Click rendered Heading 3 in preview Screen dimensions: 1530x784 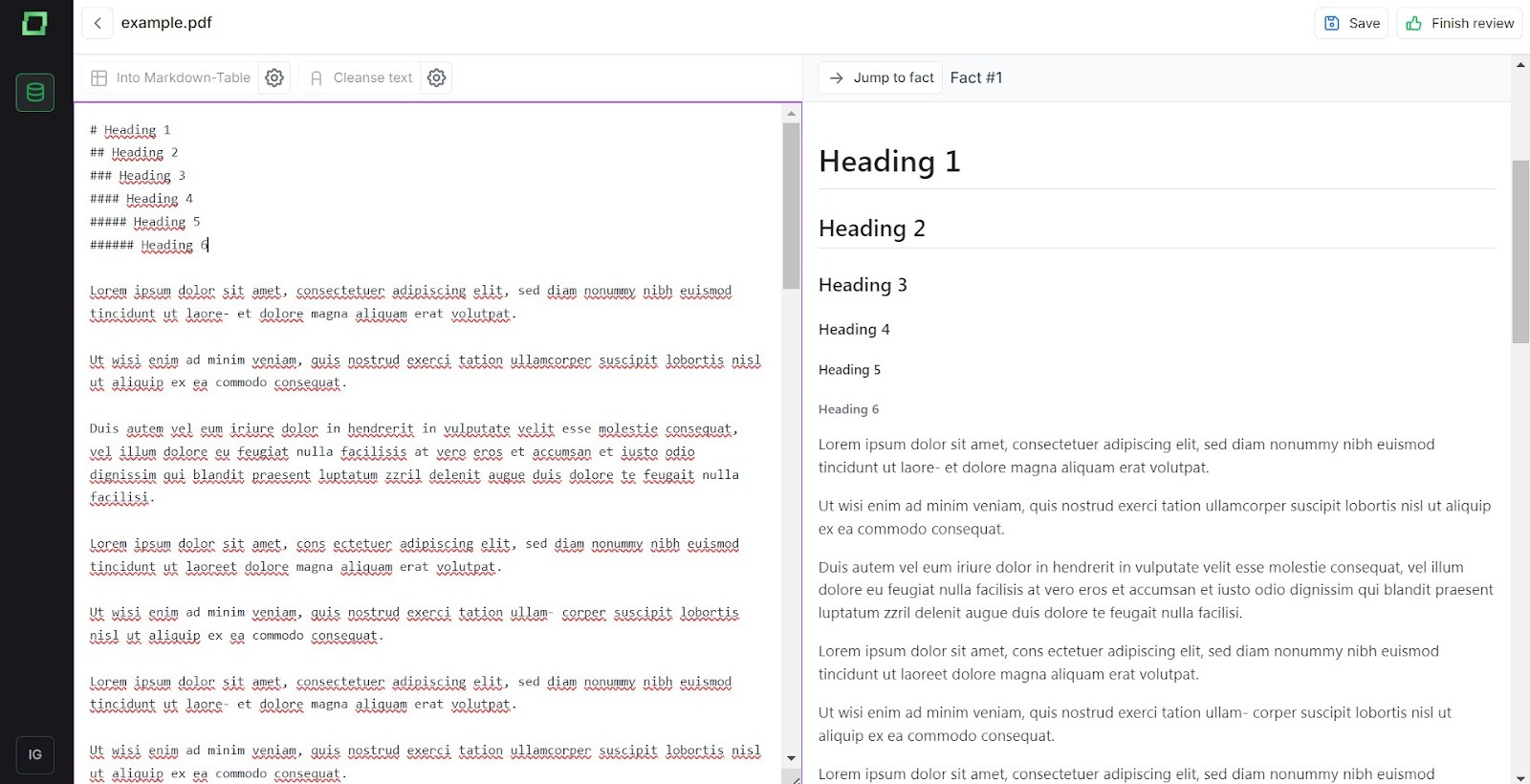pos(863,285)
